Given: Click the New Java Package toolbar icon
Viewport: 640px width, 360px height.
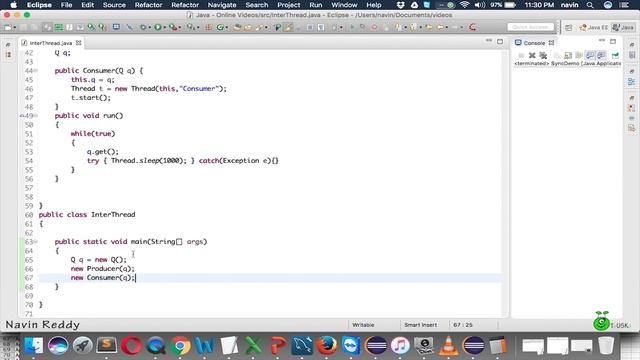Looking at the screenshot, I should pyautogui.click(x=209, y=27).
